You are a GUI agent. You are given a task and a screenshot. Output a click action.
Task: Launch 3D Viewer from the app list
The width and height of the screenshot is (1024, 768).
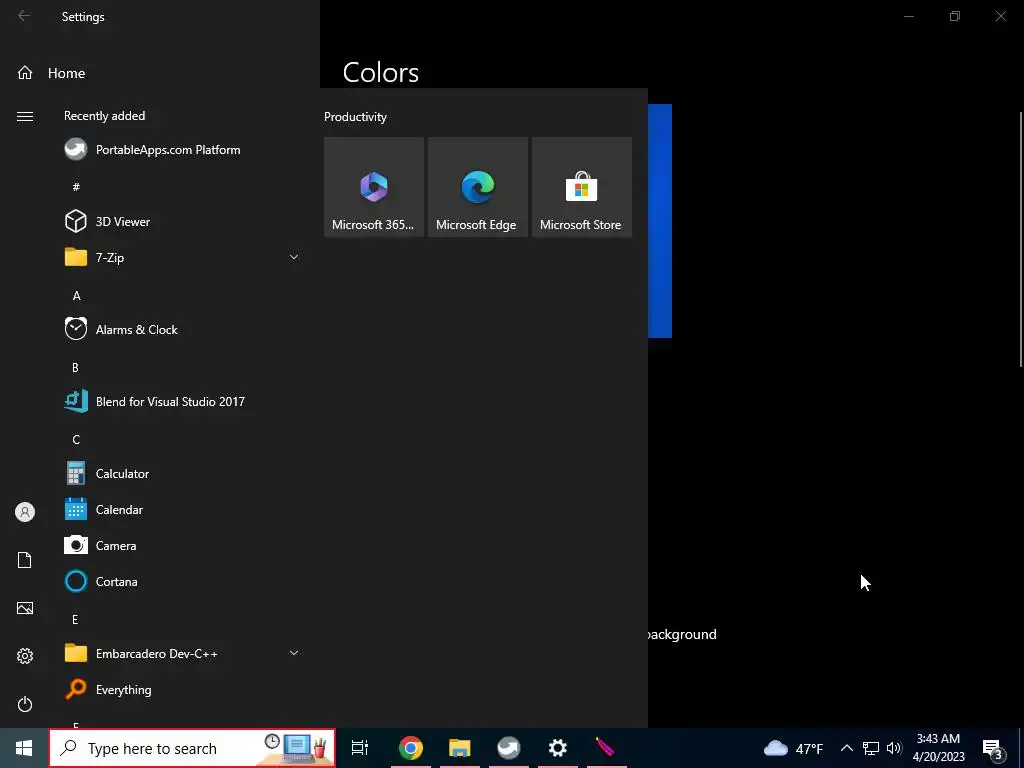pos(183,221)
